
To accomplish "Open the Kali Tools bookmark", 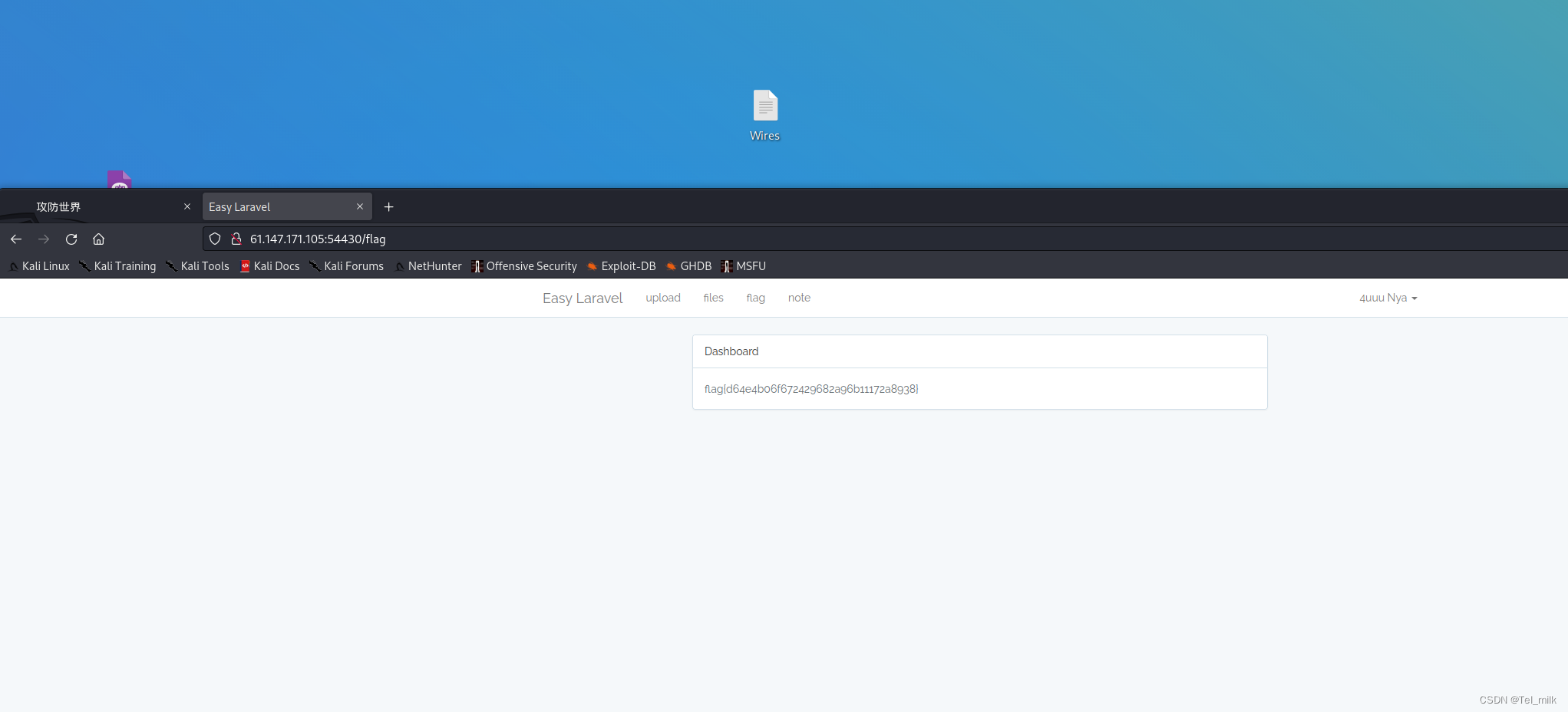I will click(198, 266).
